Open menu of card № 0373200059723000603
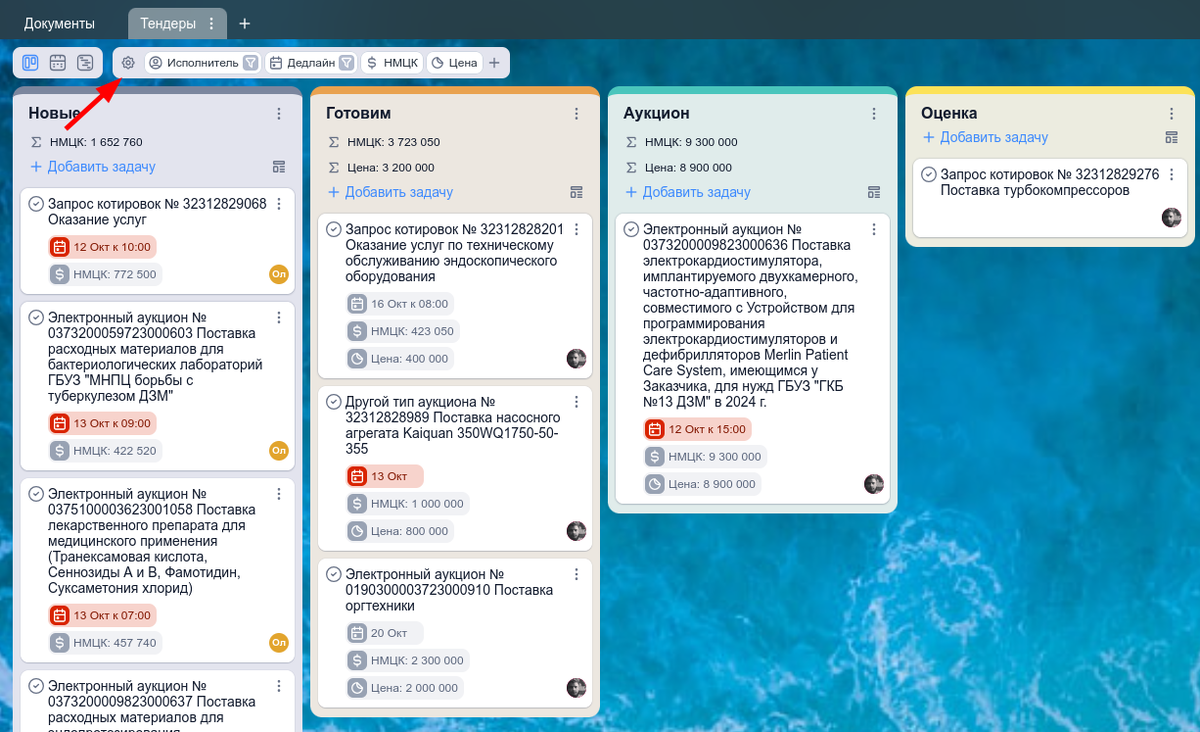 (279, 318)
